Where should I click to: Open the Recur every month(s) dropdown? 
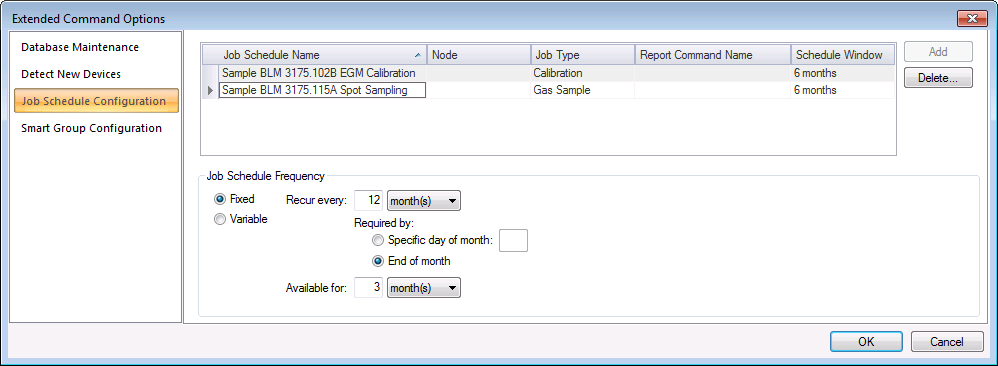(423, 201)
